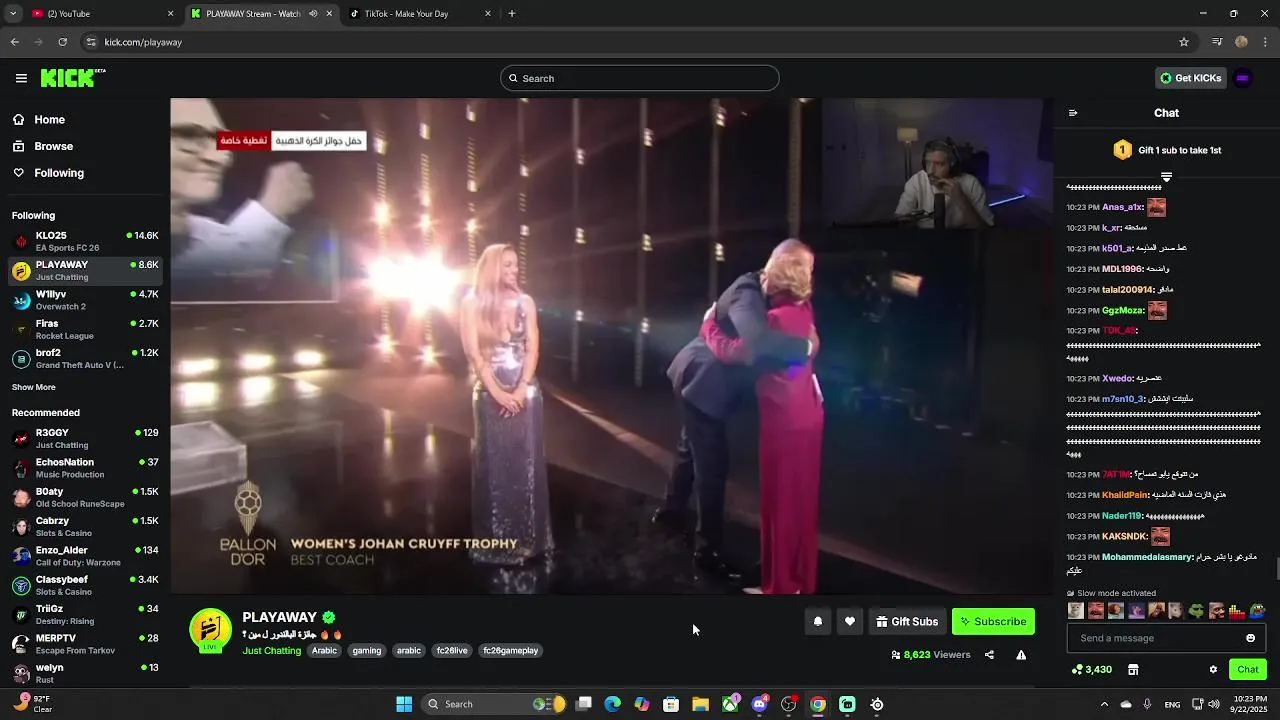Click the system volume icon
The width and height of the screenshot is (1280, 720).
1213,704
